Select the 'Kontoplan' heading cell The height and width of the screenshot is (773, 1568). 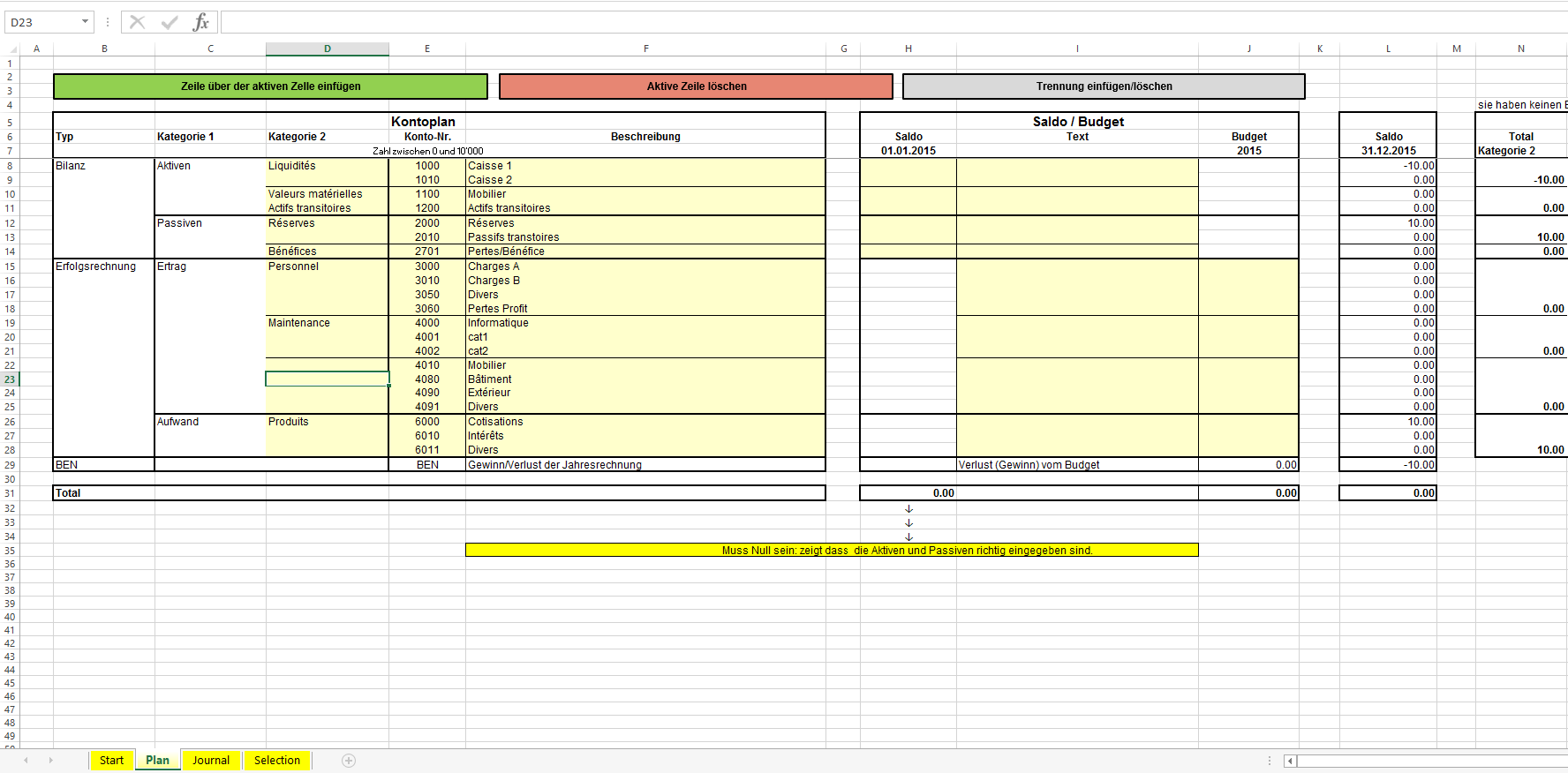pyautogui.click(x=423, y=122)
